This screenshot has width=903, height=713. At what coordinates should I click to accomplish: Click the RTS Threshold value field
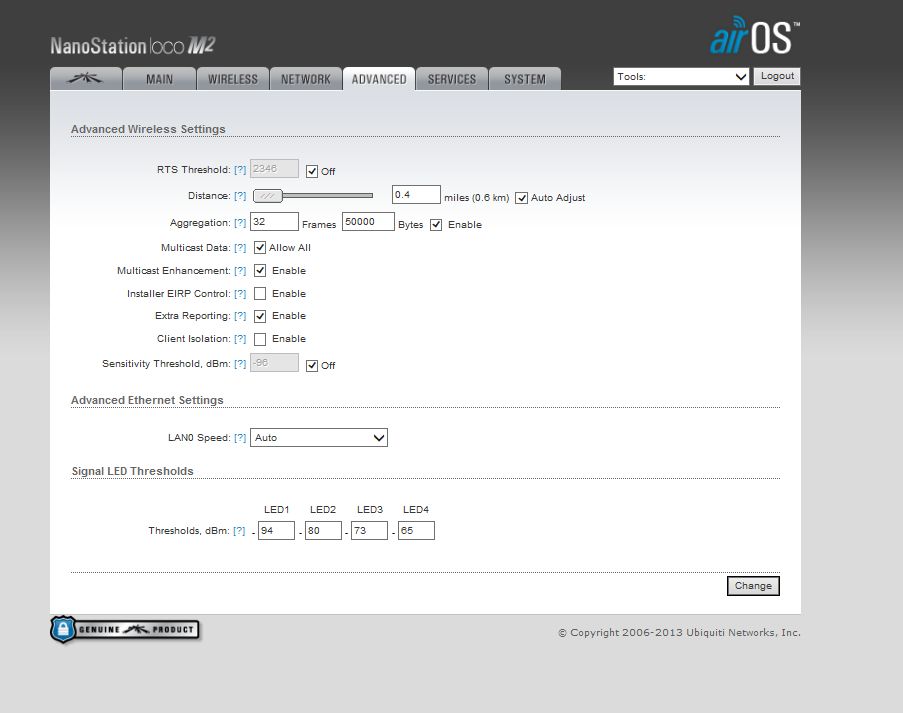[x=274, y=169]
